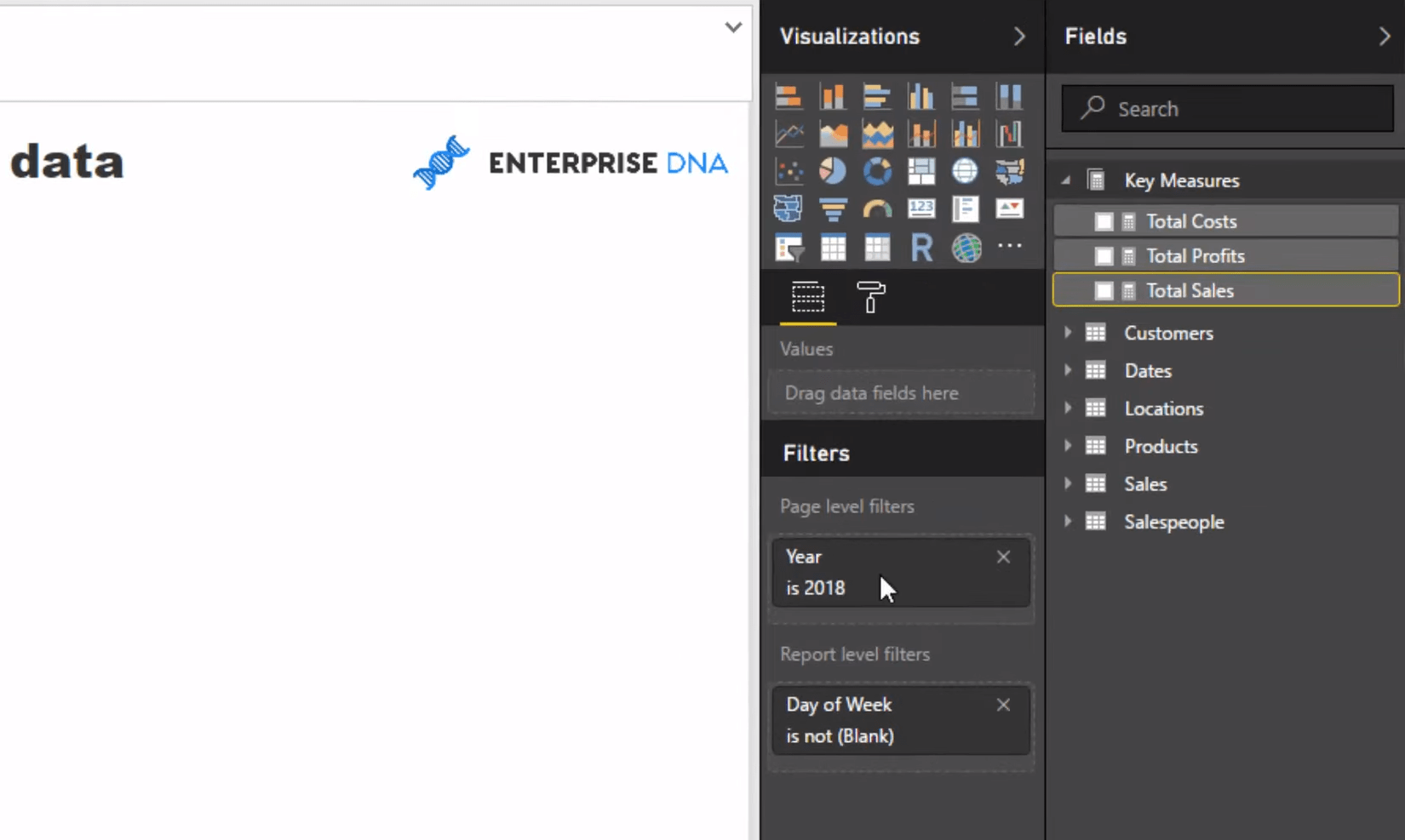Tick the Total Profits checkbox
Screen dimensions: 1405x840
tap(1104, 256)
